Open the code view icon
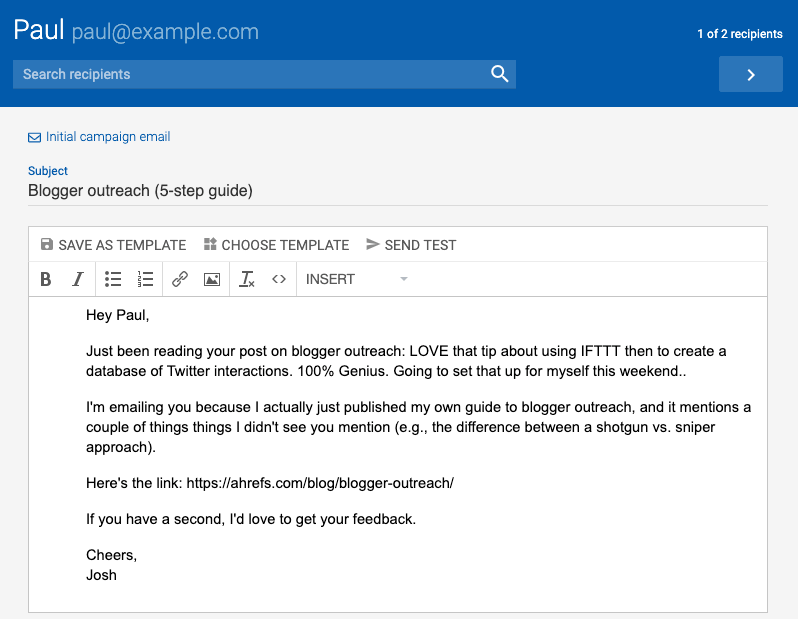The width and height of the screenshot is (798, 619). [x=279, y=279]
